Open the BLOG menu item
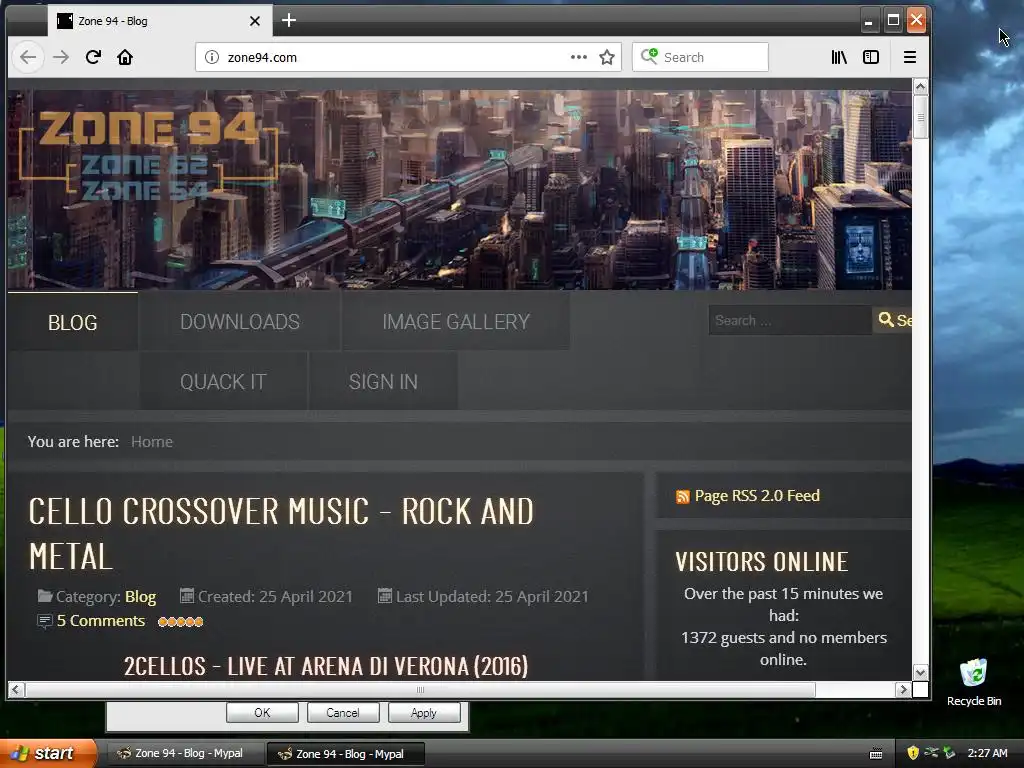The height and width of the screenshot is (768, 1024). pos(72,323)
